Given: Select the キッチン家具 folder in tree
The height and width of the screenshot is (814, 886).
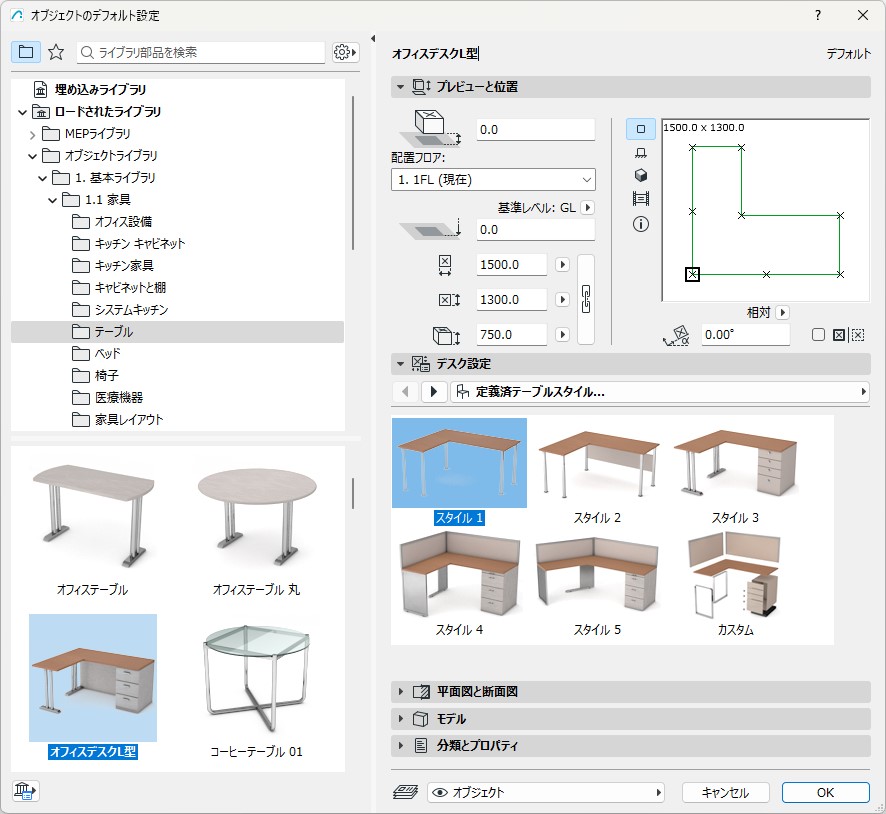Looking at the screenshot, I should (x=124, y=266).
